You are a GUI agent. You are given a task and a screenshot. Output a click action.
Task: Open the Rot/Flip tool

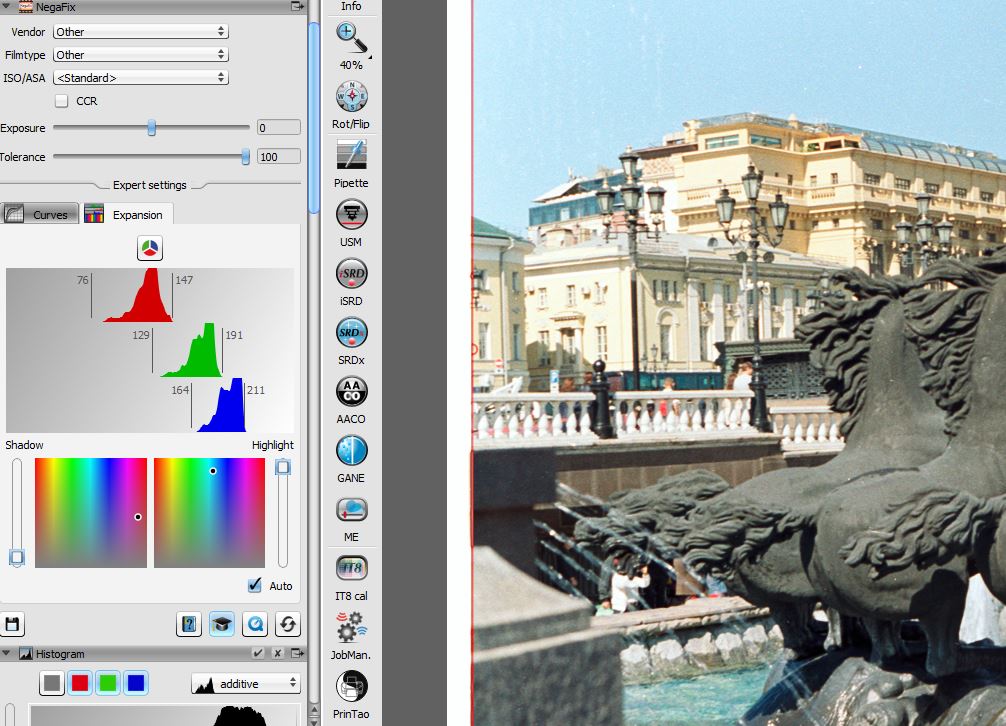[x=351, y=97]
